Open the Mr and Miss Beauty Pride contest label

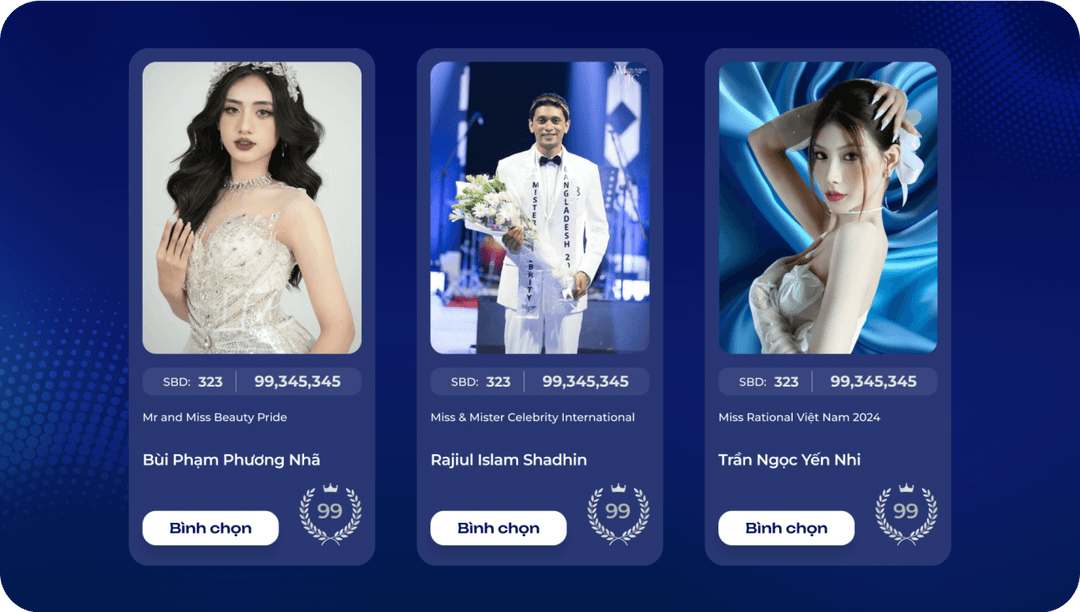point(215,417)
